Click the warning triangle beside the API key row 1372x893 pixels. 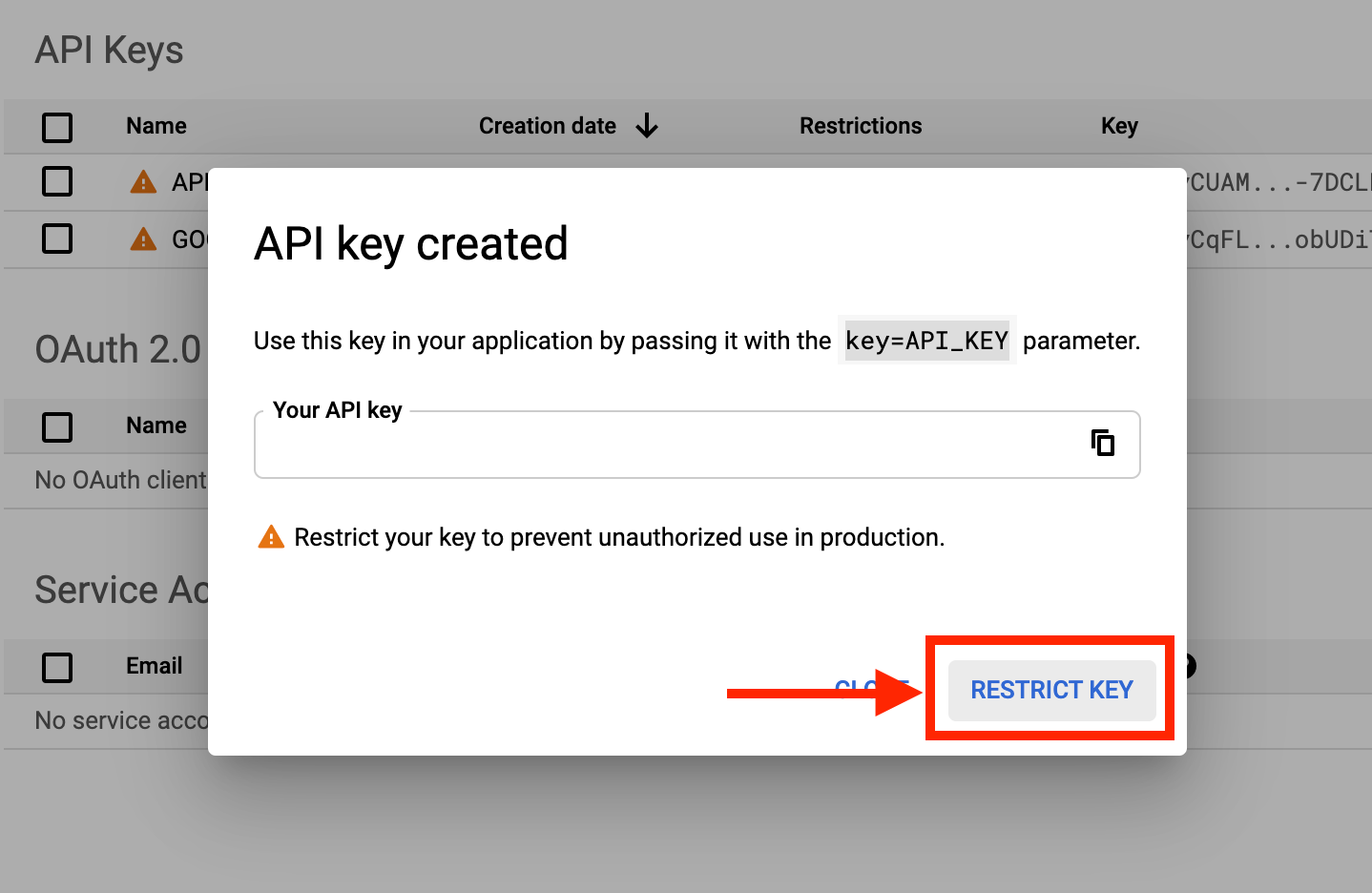click(x=142, y=181)
